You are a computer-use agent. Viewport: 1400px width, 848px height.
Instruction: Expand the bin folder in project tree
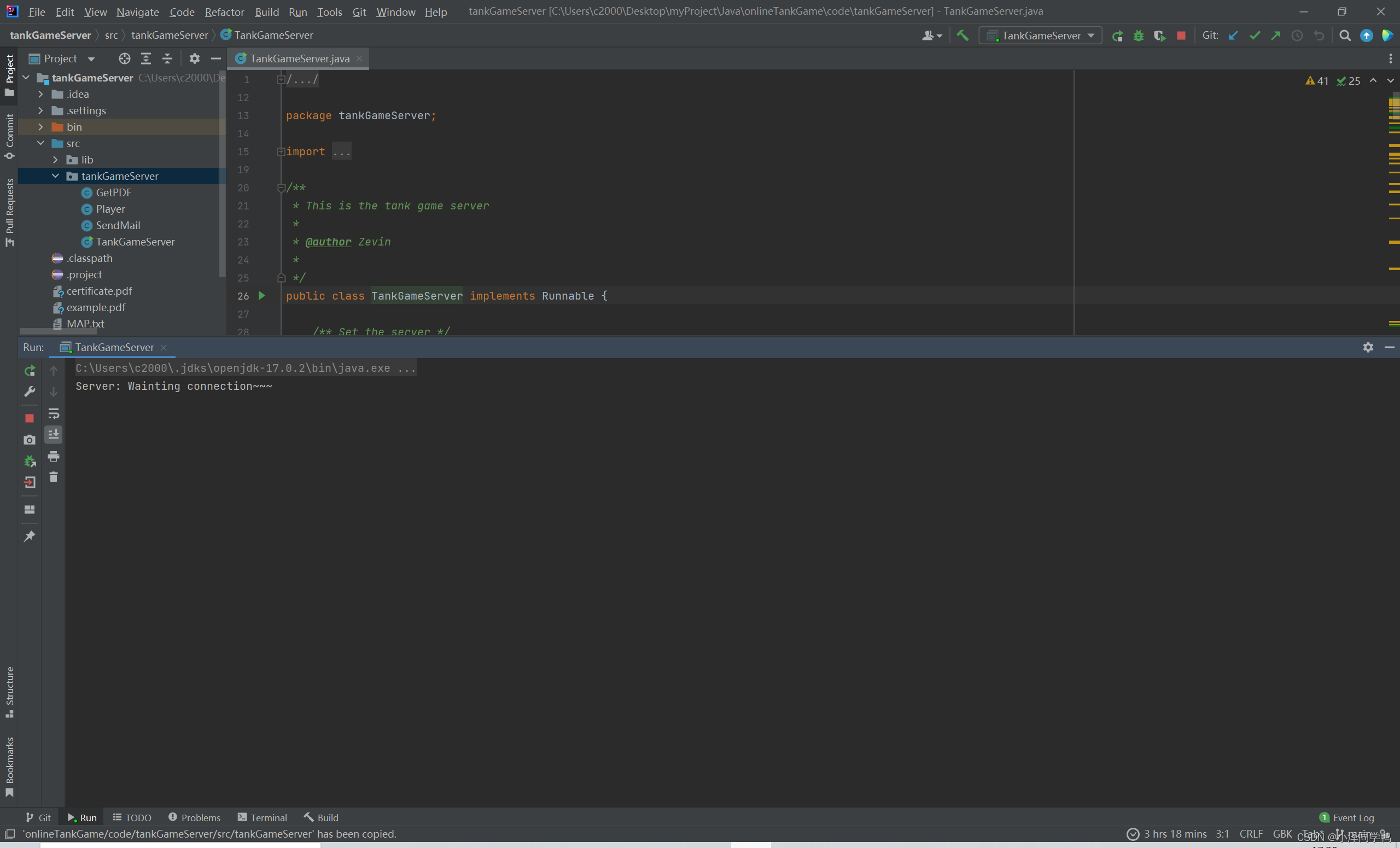[x=40, y=127]
